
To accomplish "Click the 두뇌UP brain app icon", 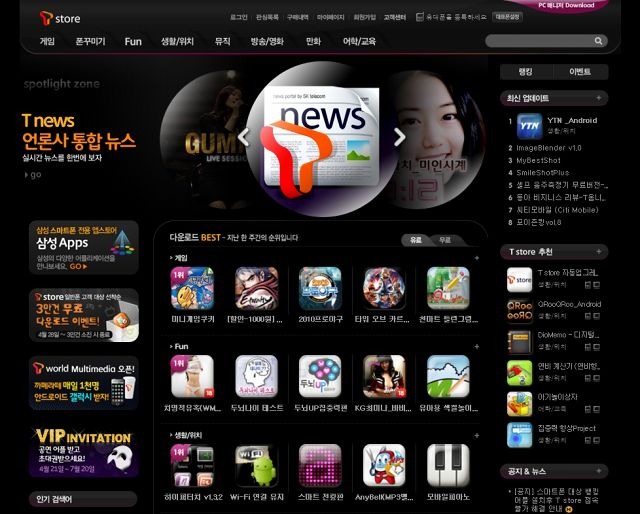I will [320, 376].
